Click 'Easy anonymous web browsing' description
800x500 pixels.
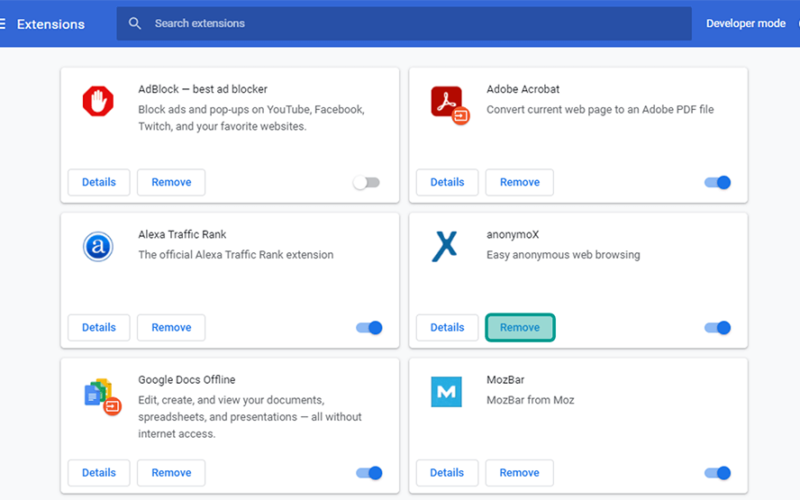[x=563, y=255]
